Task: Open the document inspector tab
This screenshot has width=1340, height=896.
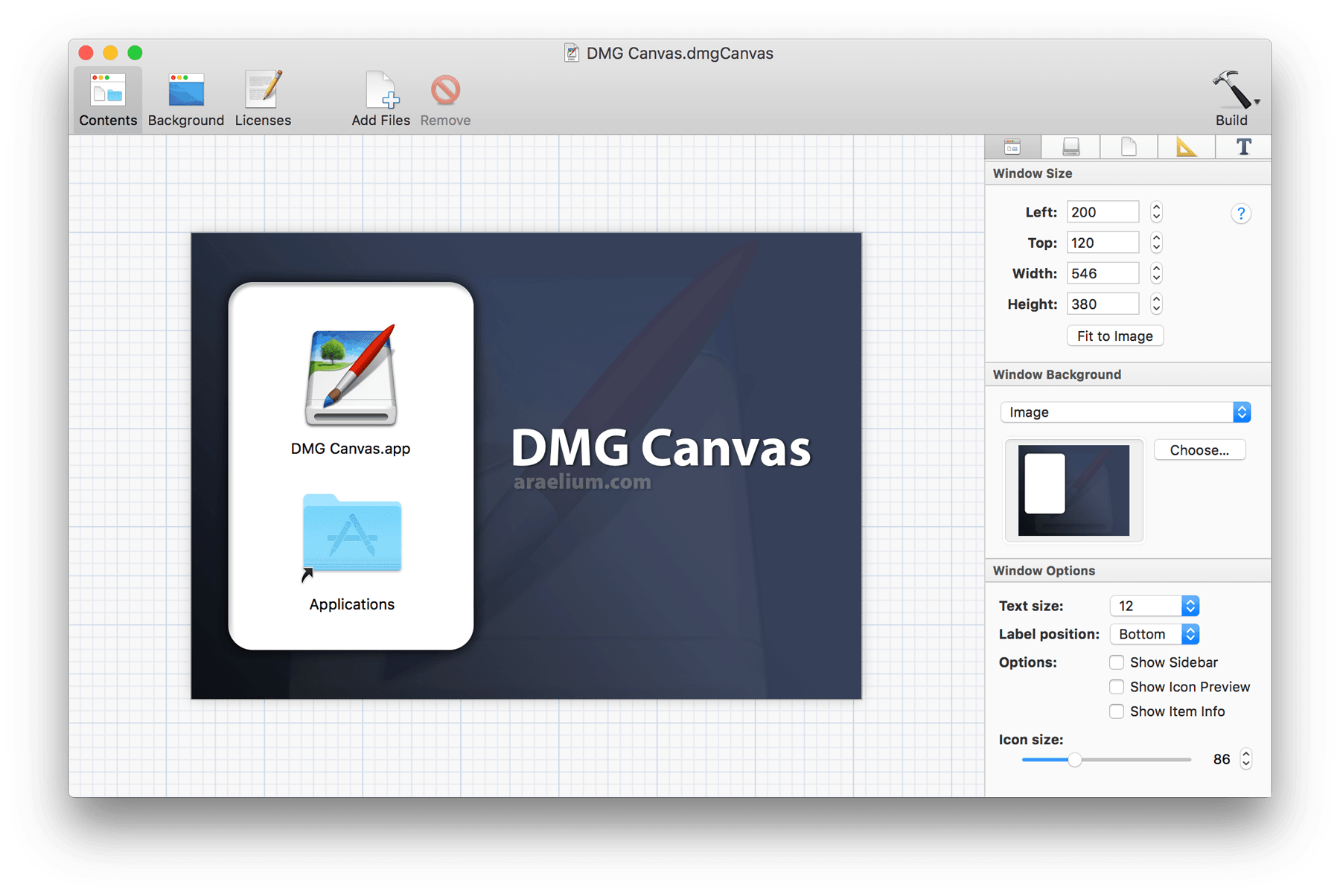Action: coord(1128,147)
